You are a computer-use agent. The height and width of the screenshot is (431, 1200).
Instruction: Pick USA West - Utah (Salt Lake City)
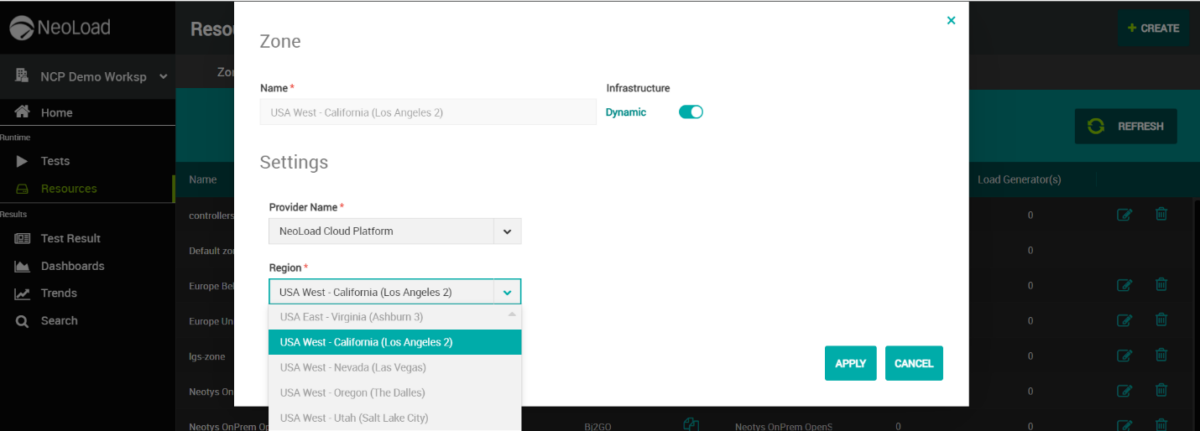394,418
